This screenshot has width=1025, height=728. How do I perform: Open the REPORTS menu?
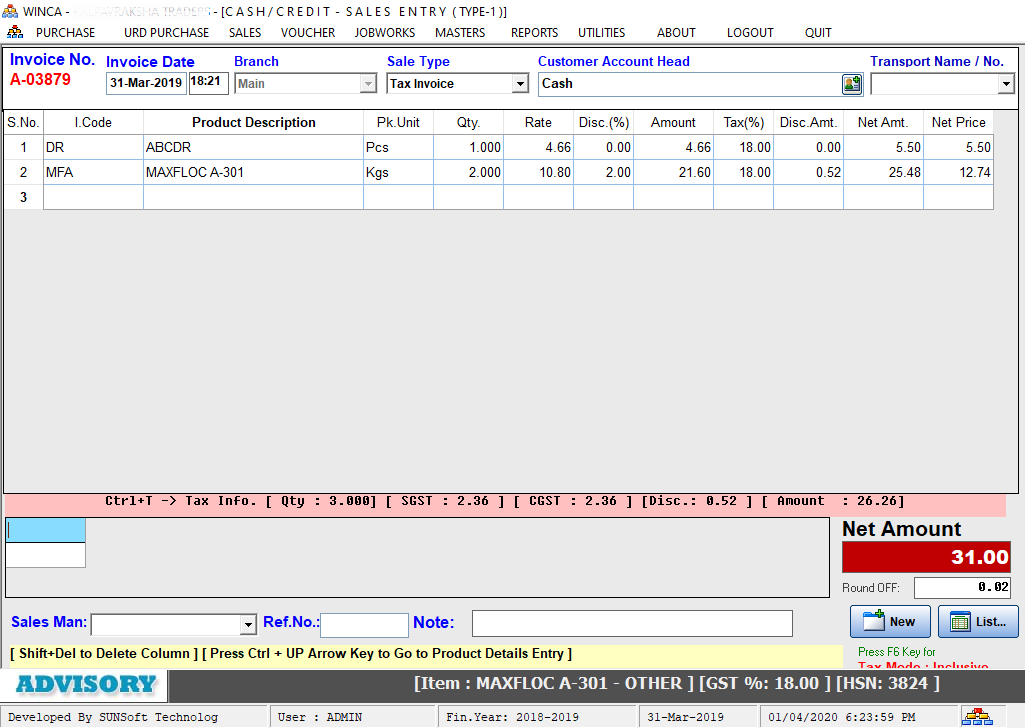(x=535, y=33)
